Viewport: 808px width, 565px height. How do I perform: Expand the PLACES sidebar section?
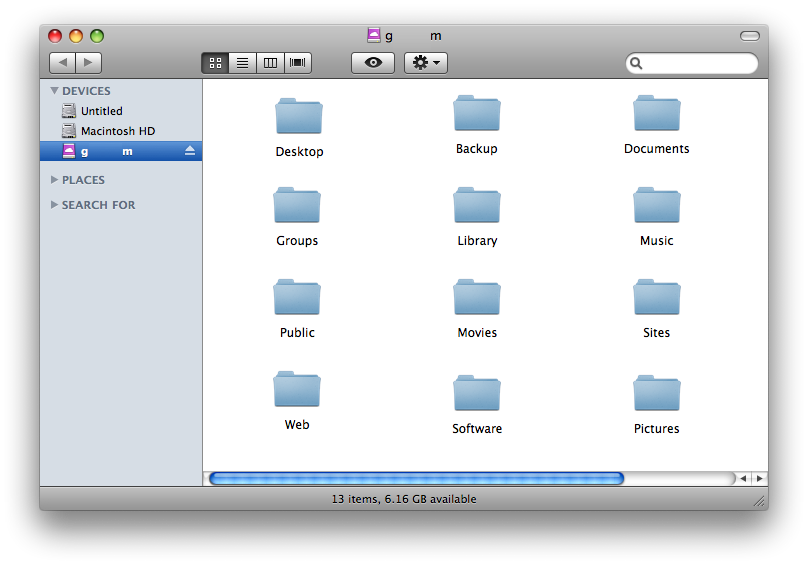(x=54, y=180)
